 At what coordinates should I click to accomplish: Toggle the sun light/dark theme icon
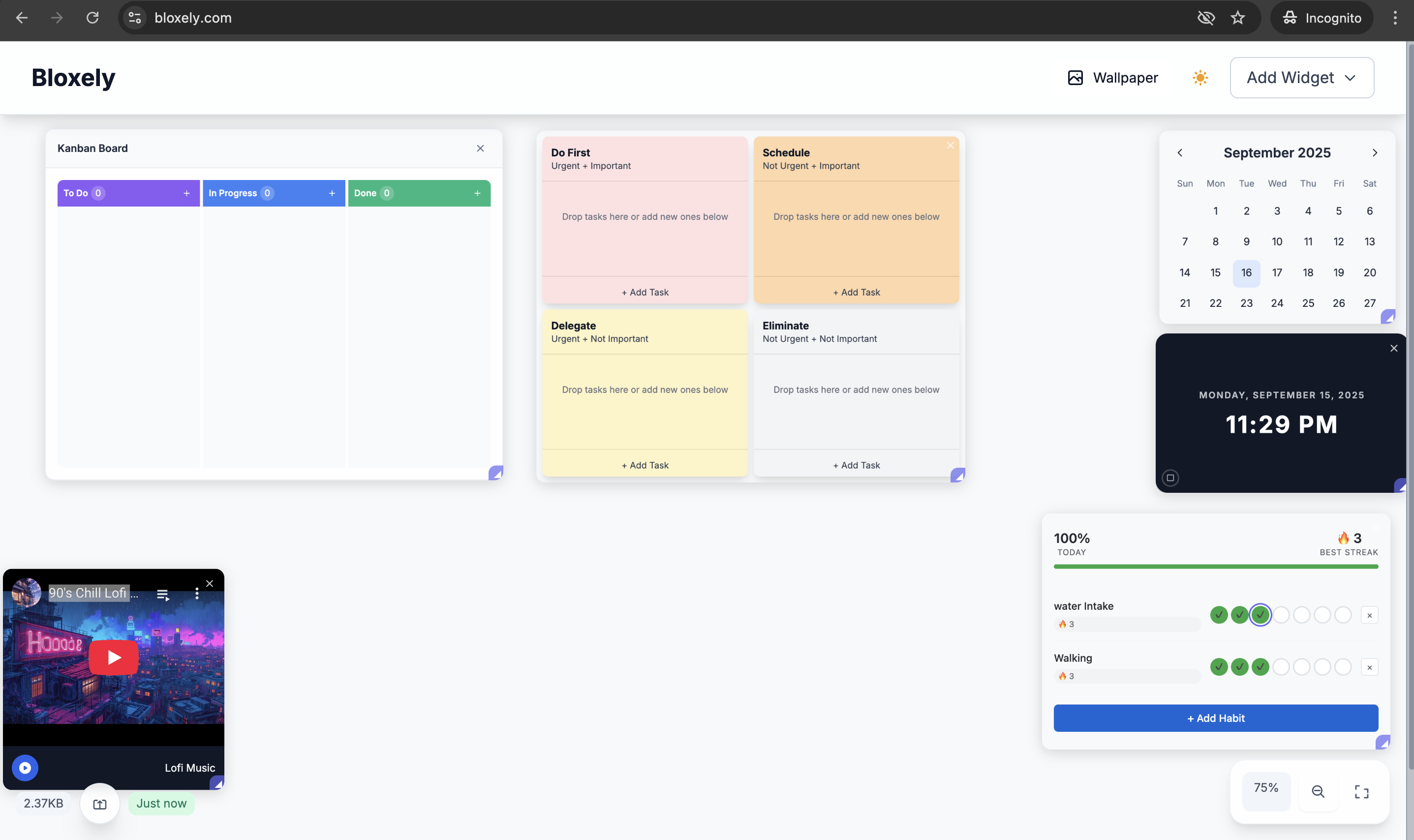pos(1200,78)
